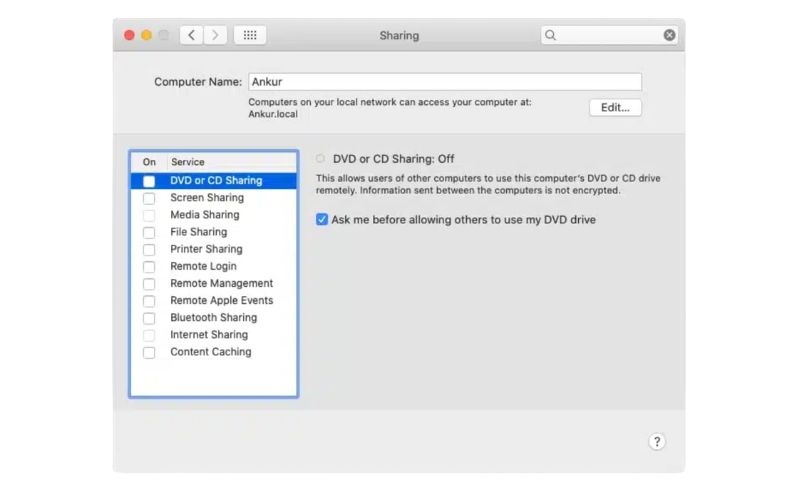Minimize the Sharing window with the yellow button

(146, 35)
